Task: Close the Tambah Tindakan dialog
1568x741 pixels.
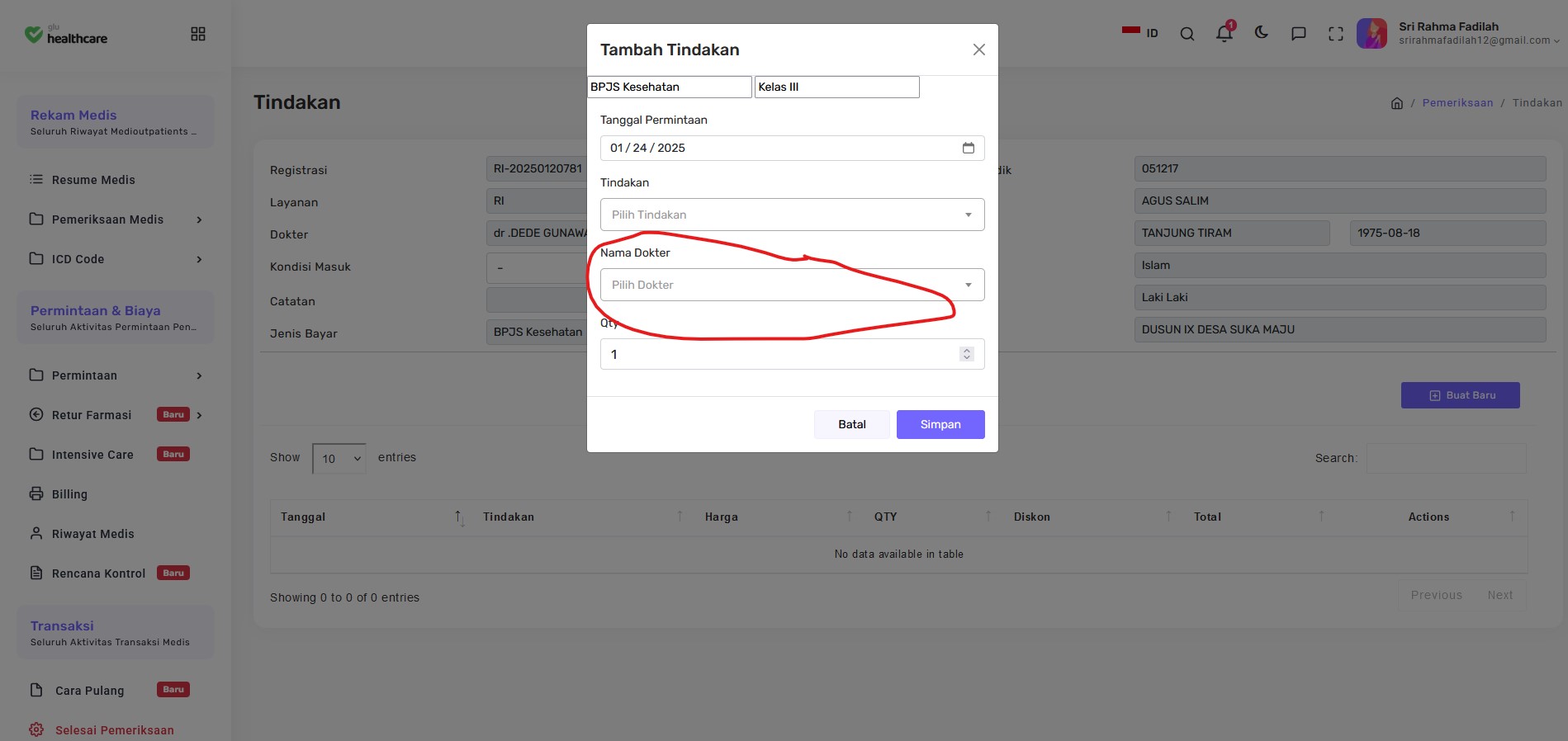Action: (978, 50)
